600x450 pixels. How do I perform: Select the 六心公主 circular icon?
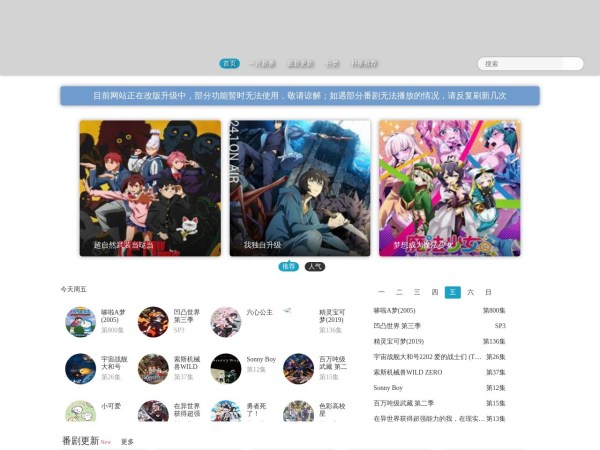tap(226, 322)
